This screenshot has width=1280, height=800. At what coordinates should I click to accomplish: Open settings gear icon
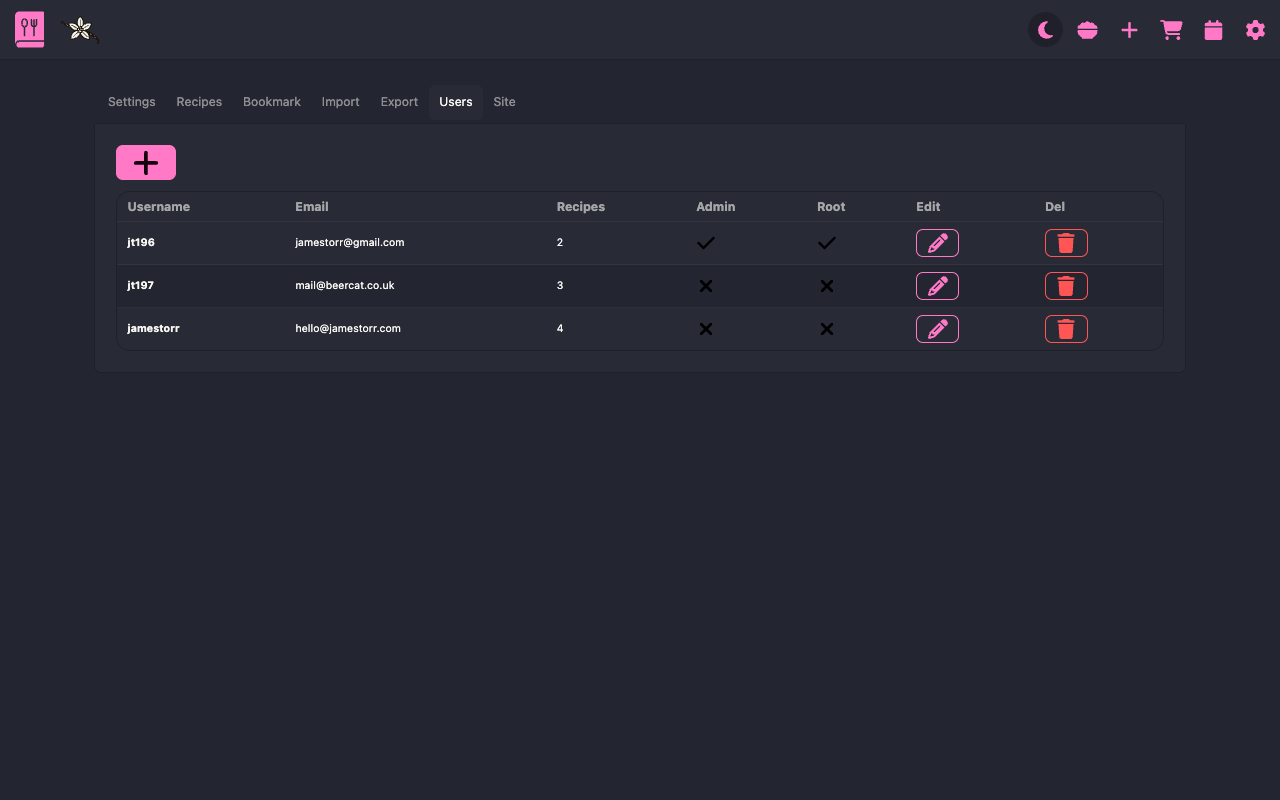pyautogui.click(x=1256, y=30)
